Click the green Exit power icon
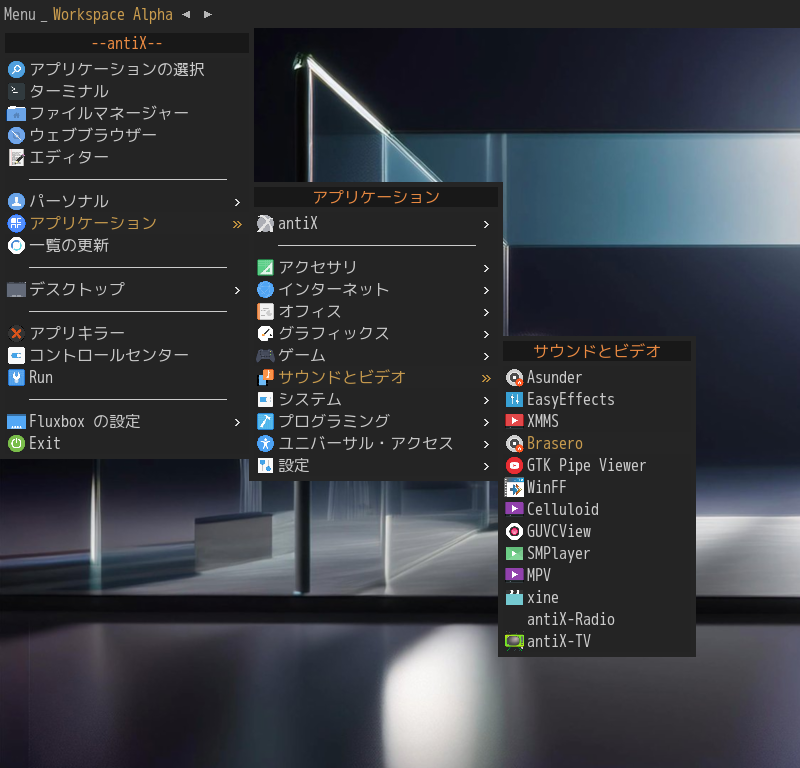Viewport: 800px width, 768px height. tap(16, 443)
